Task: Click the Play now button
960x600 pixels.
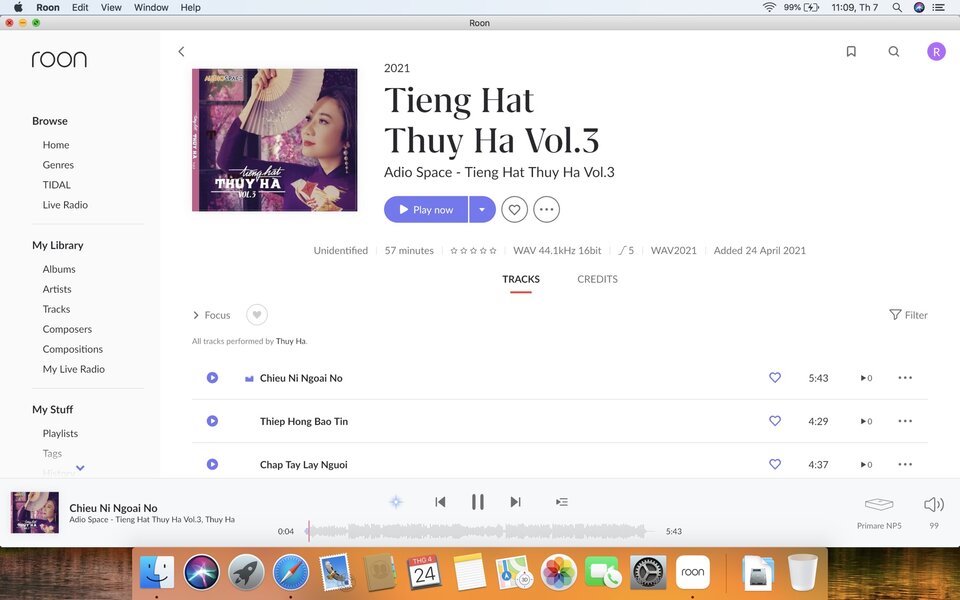Action: pyautogui.click(x=426, y=209)
